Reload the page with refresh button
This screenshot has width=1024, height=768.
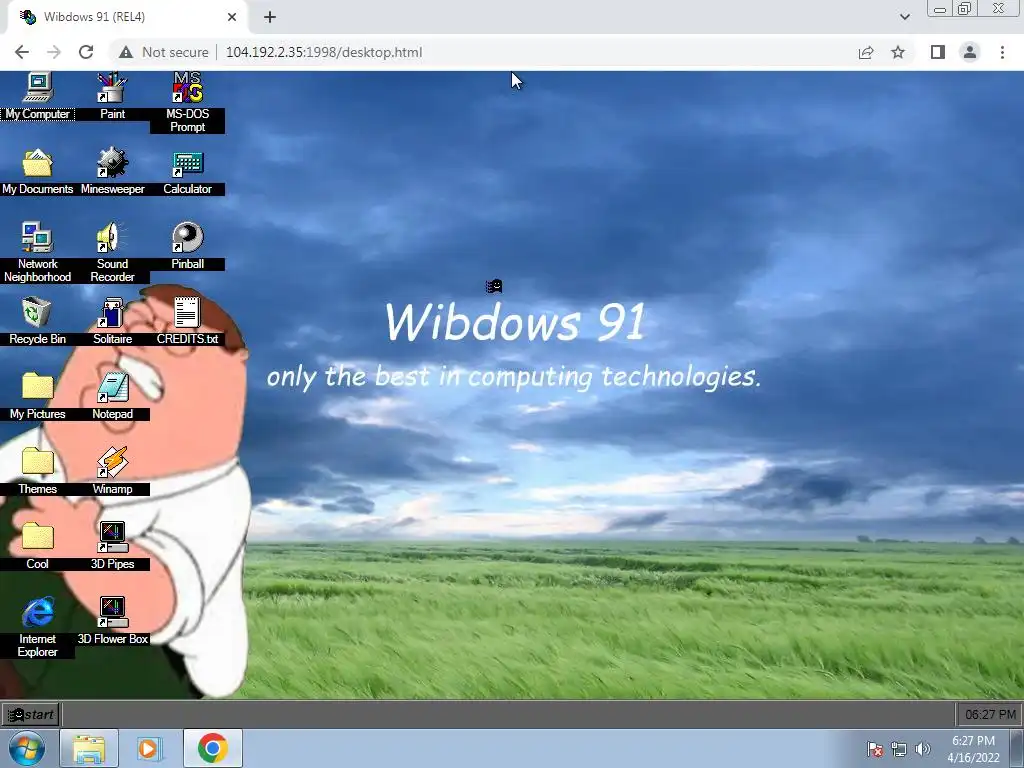pyautogui.click(x=86, y=52)
